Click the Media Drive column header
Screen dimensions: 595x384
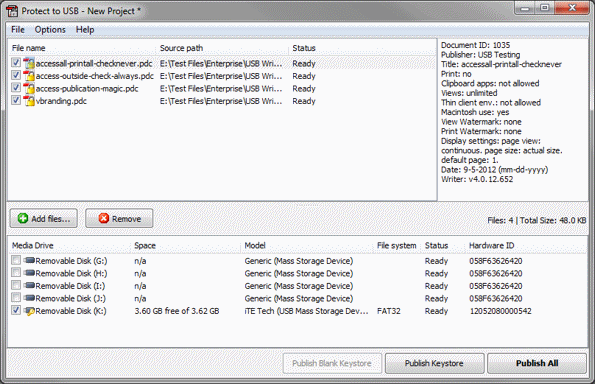point(69,246)
